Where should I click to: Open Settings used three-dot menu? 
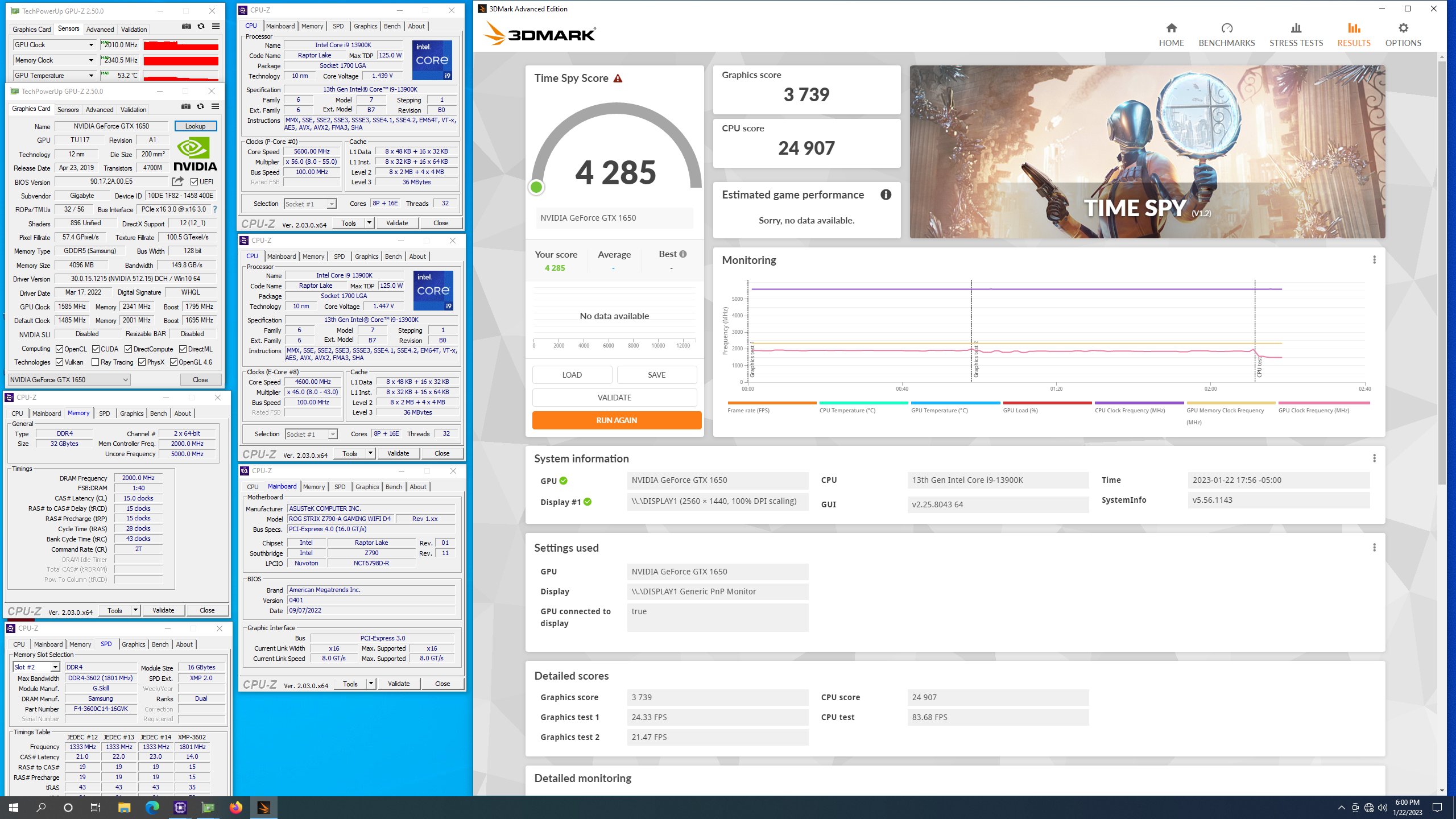pos(1374,548)
